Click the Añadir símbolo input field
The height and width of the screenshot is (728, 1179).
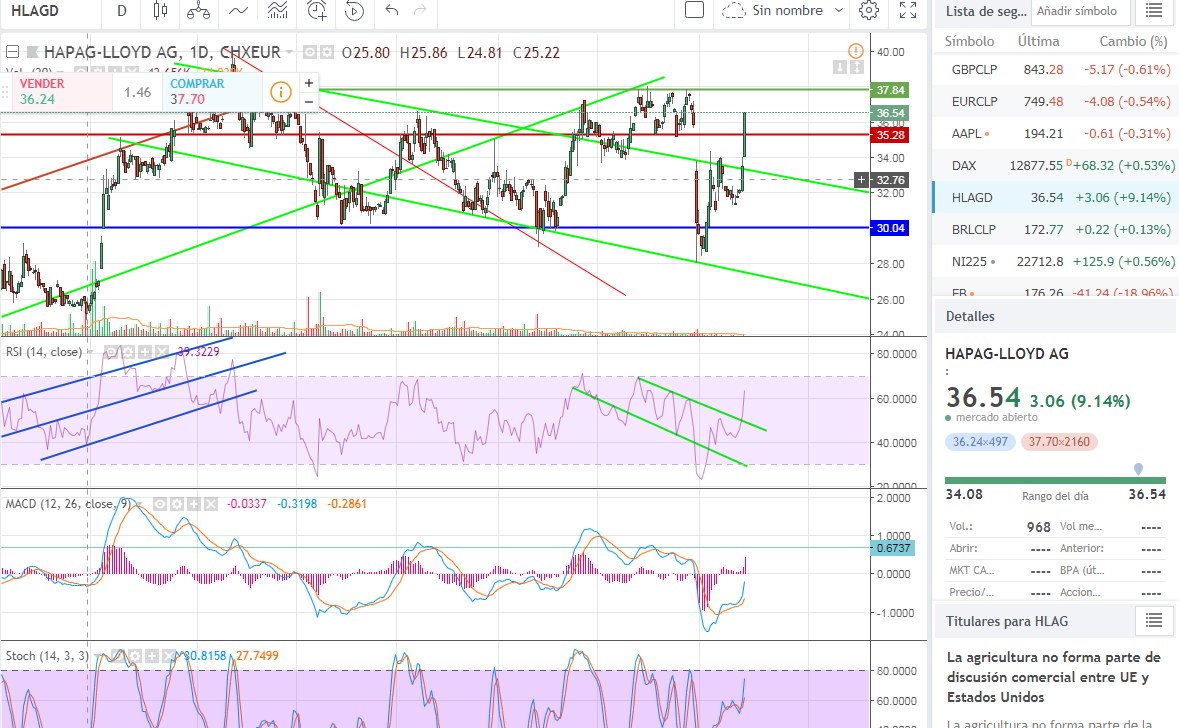coord(1079,11)
